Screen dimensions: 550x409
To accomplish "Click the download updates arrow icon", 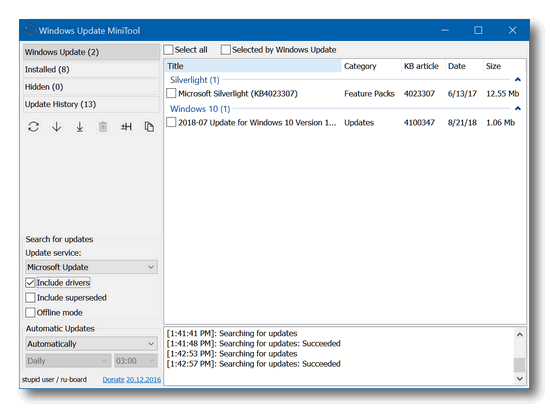I will click(x=56, y=127).
